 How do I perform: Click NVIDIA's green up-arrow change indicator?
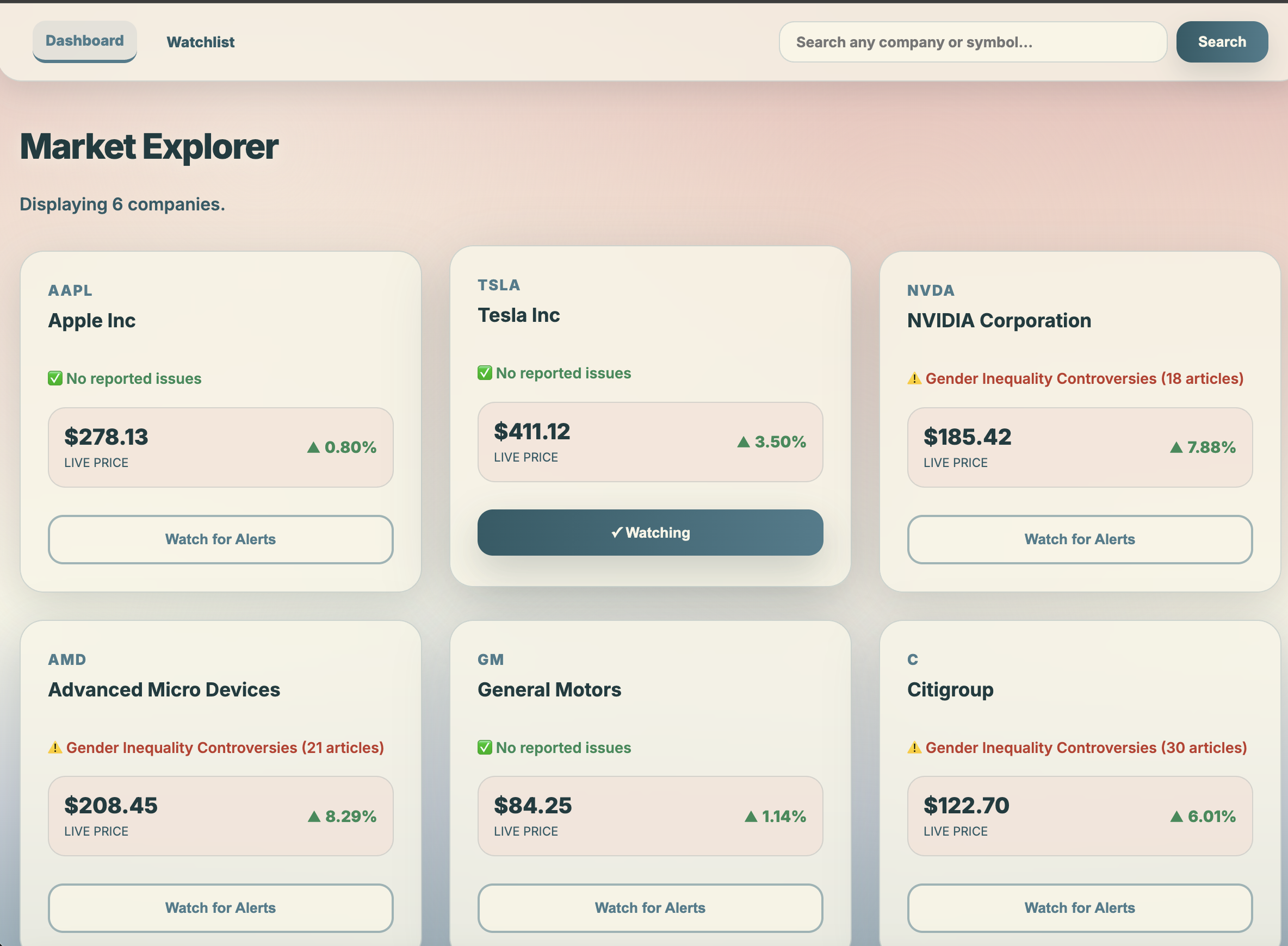[x=1176, y=447]
